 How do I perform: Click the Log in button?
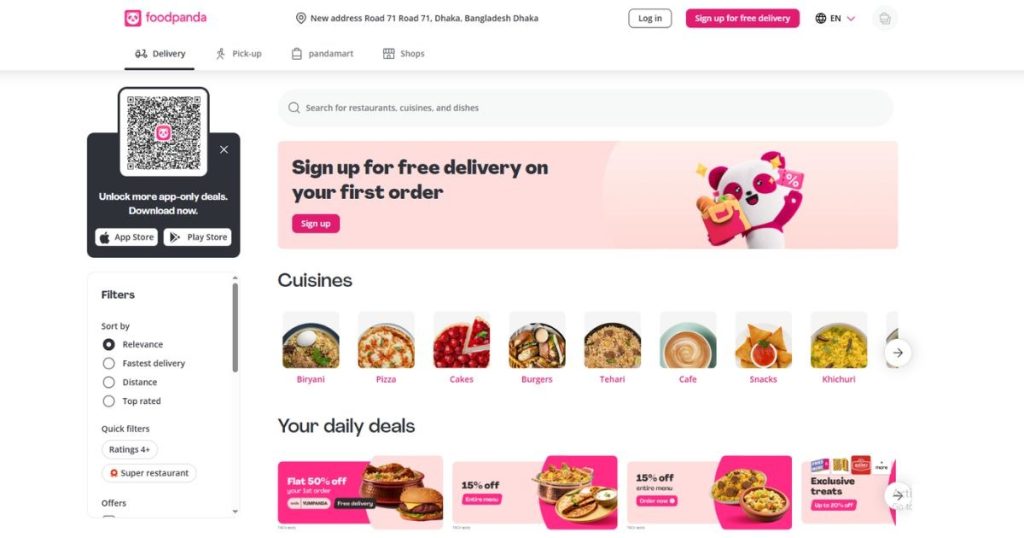[650, 18]
